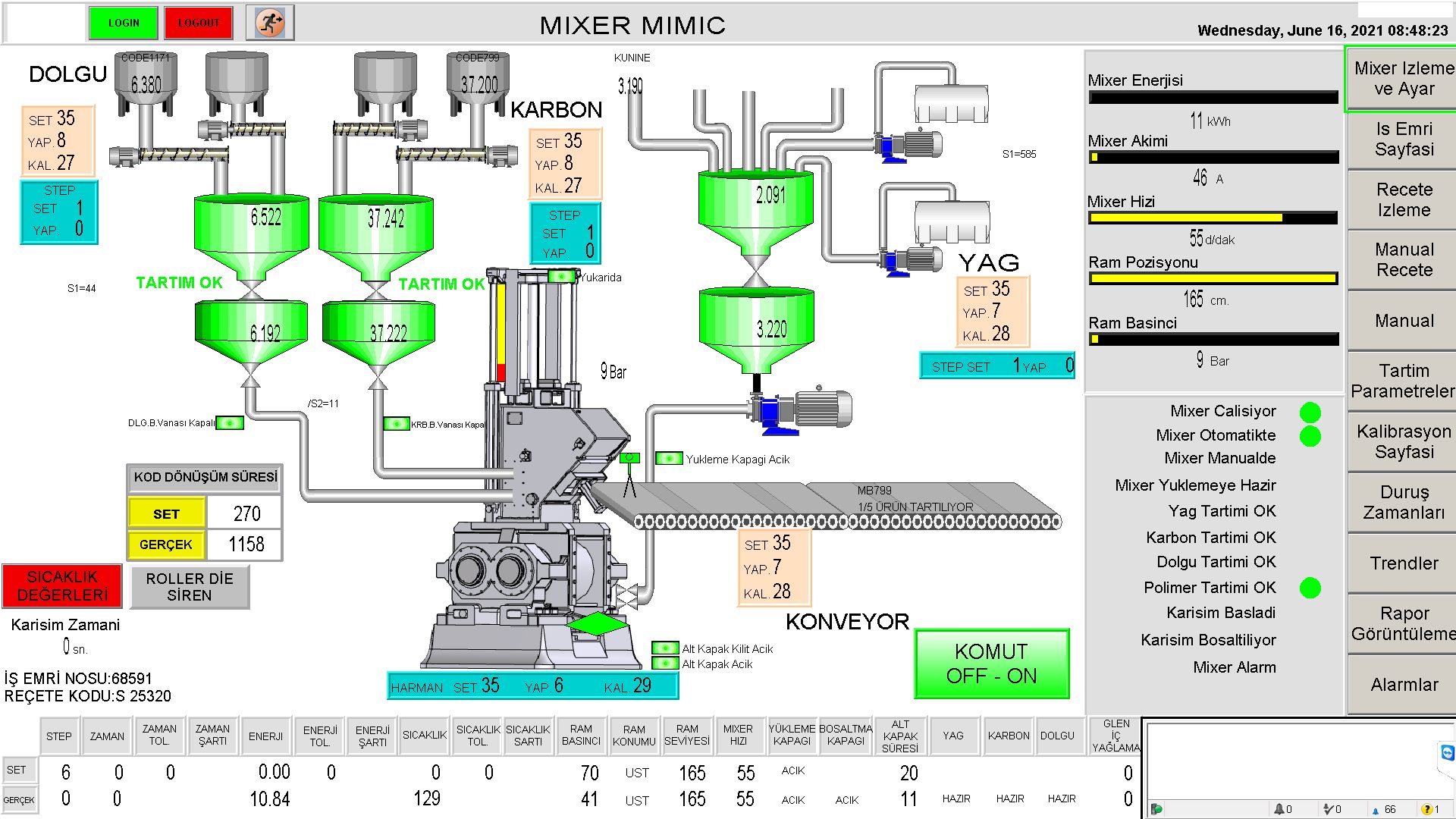
Task: Click the KRB.B.Vanasi valve indicator
Action: [x=397, y=423]
